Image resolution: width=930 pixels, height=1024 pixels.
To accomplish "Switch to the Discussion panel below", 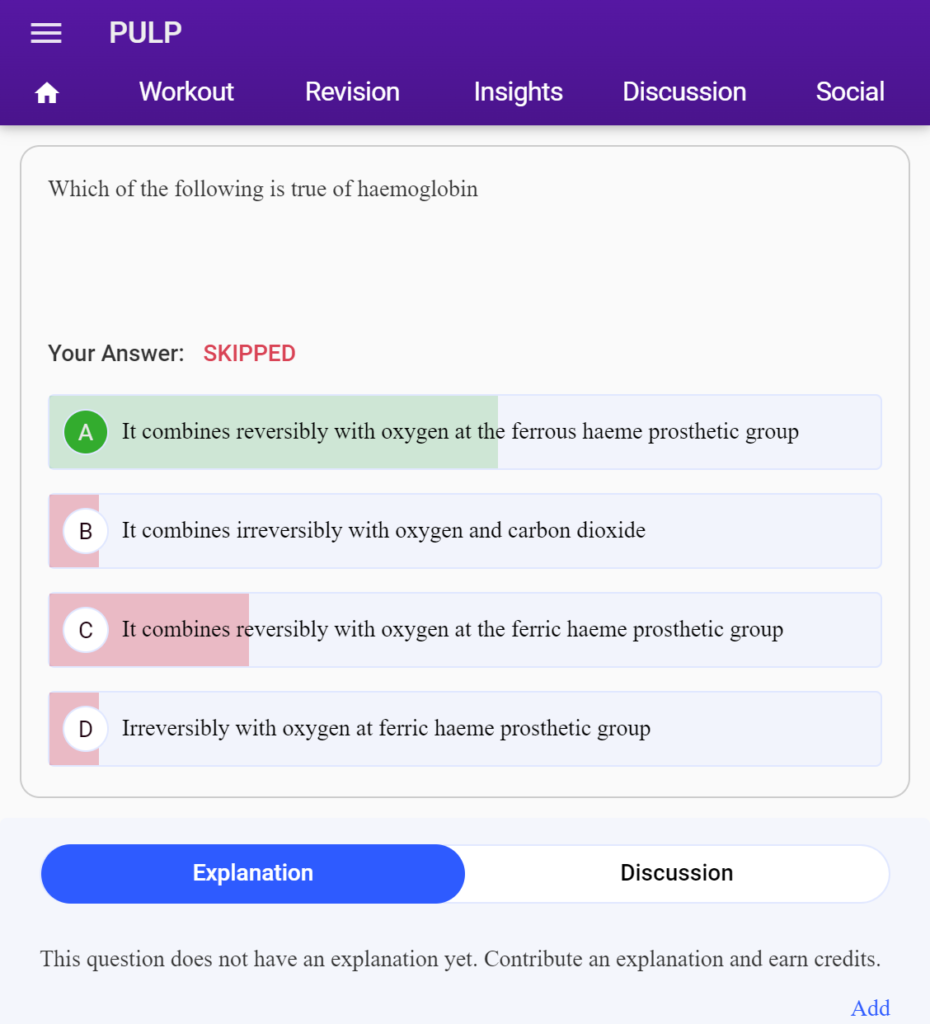I will 677,874.
